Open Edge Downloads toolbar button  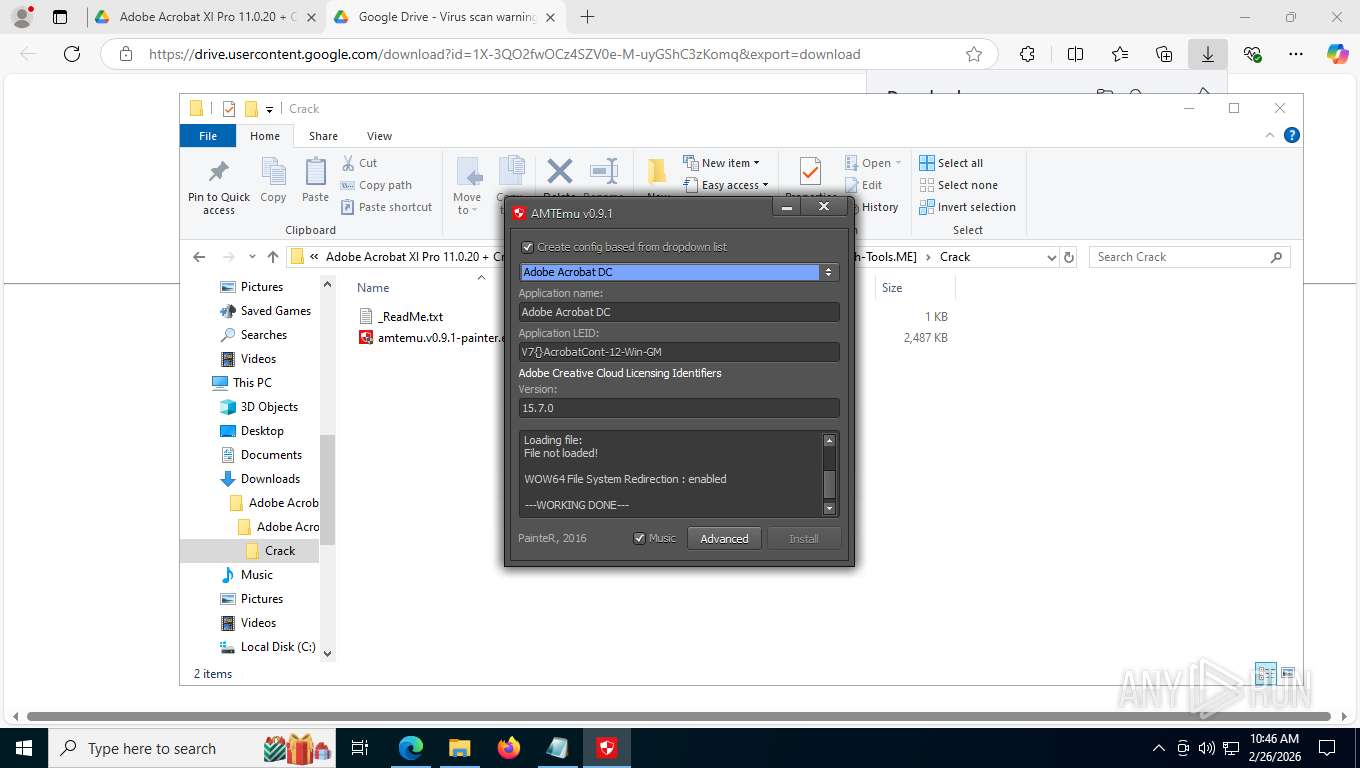[1207, 54]
